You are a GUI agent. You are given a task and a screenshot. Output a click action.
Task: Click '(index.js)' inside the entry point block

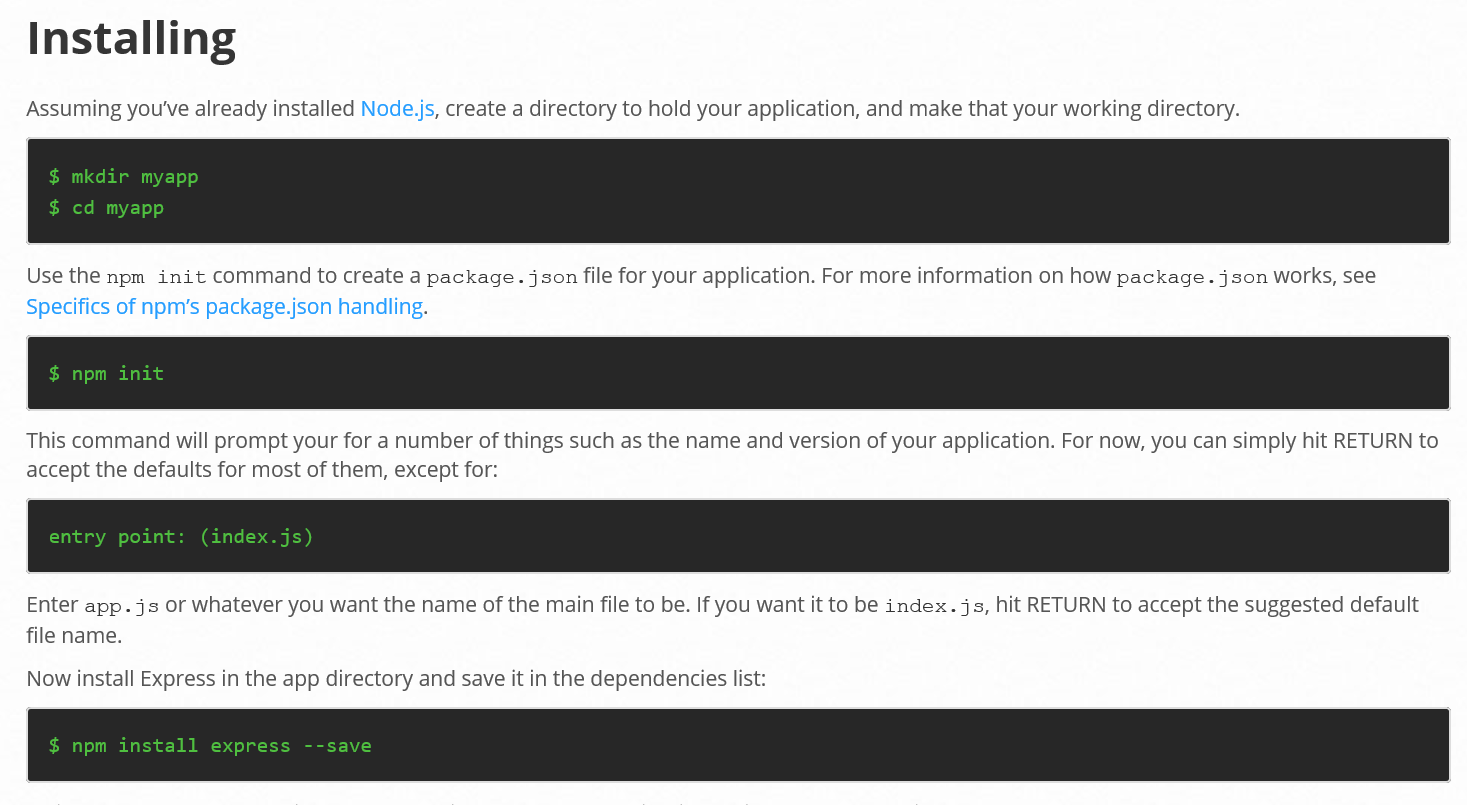click(256, 536)
